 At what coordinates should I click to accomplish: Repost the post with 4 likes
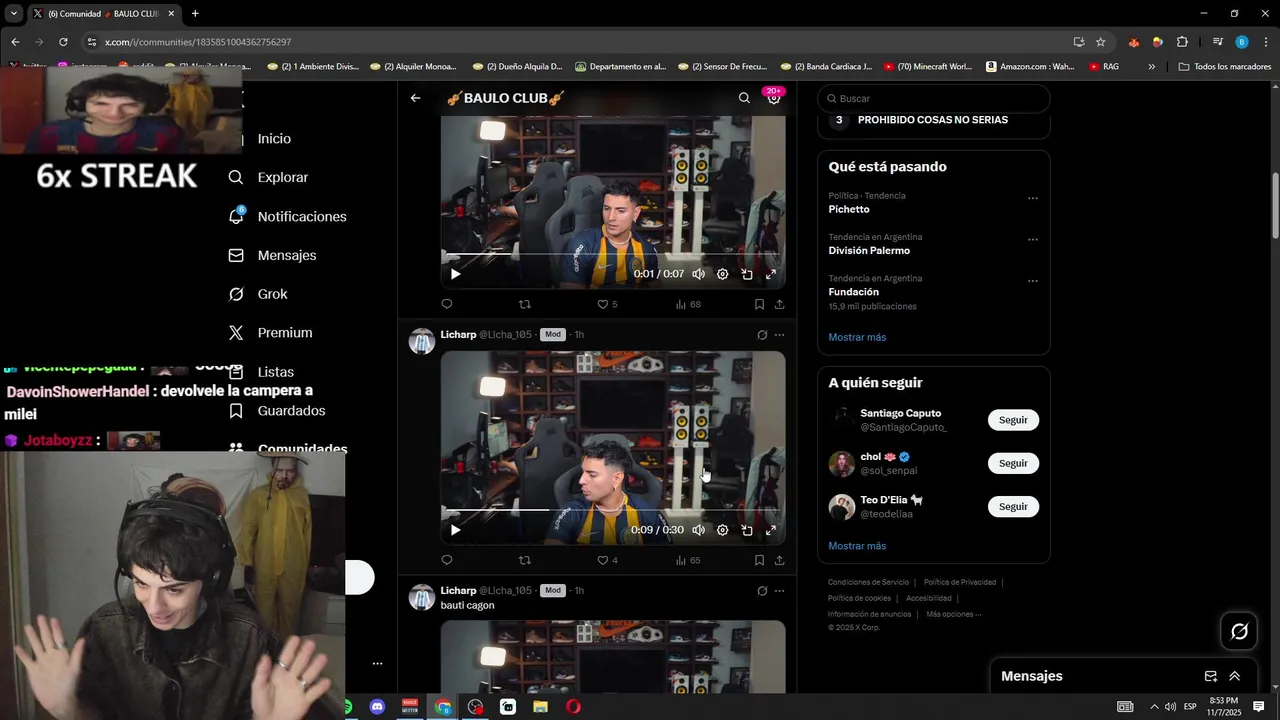point(525,560)
